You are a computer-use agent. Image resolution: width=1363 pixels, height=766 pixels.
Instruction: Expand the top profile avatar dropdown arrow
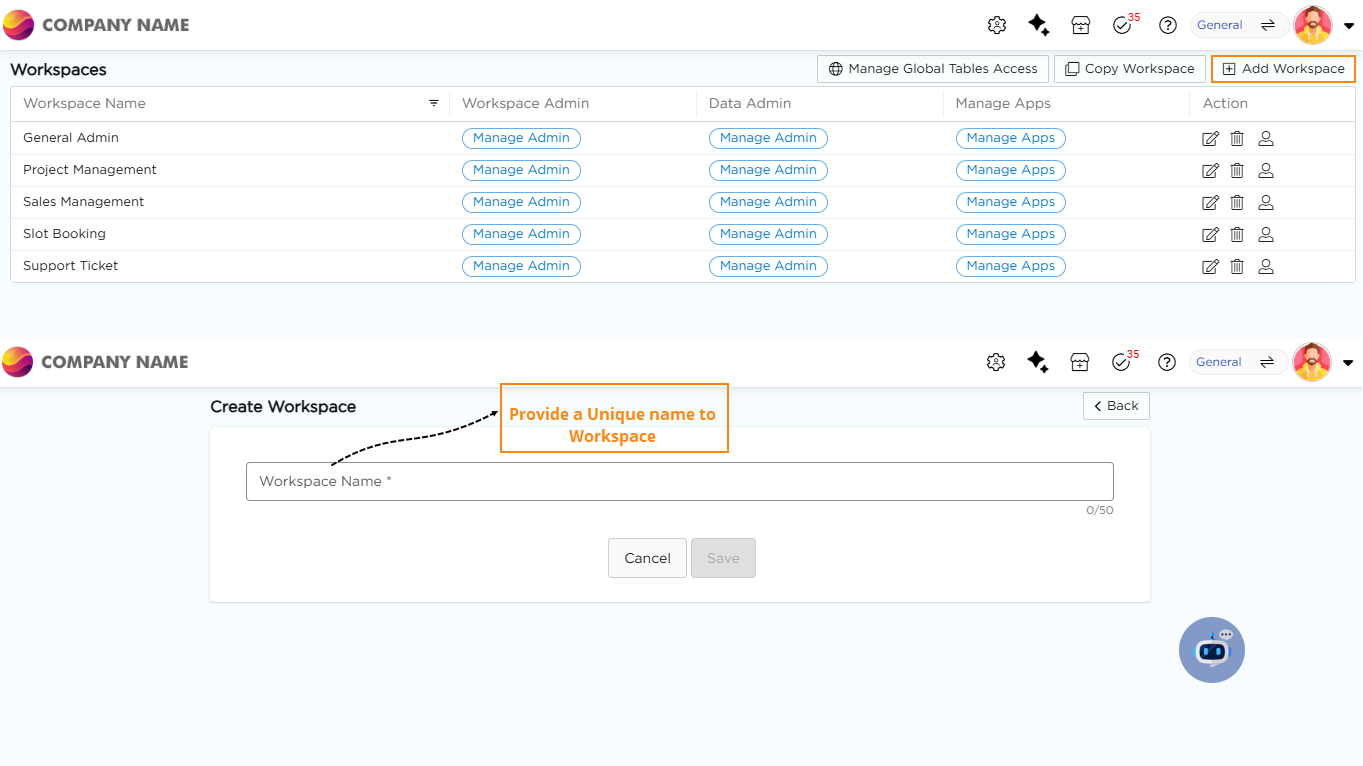(x=1348, y=26)
